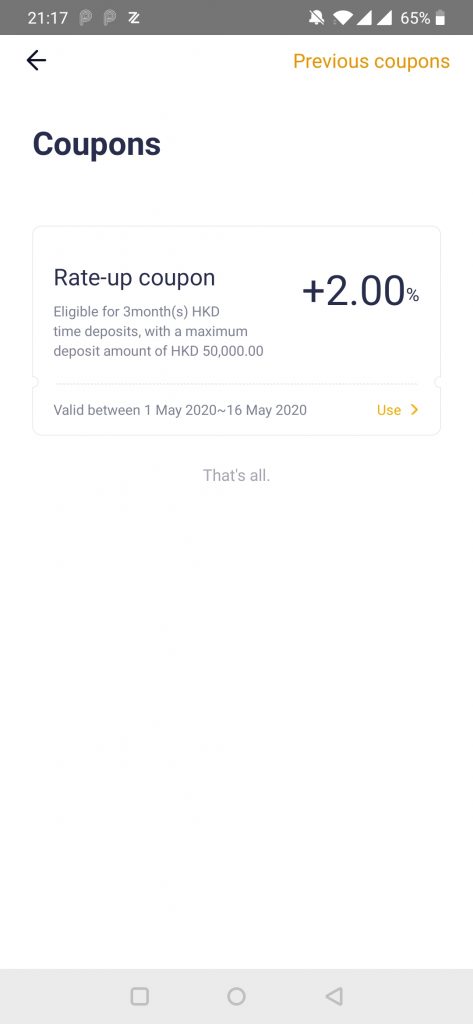Tap the coupon eligibility description text
Image resolution: width=473 pixels, height=1024 pixels.
158,331
